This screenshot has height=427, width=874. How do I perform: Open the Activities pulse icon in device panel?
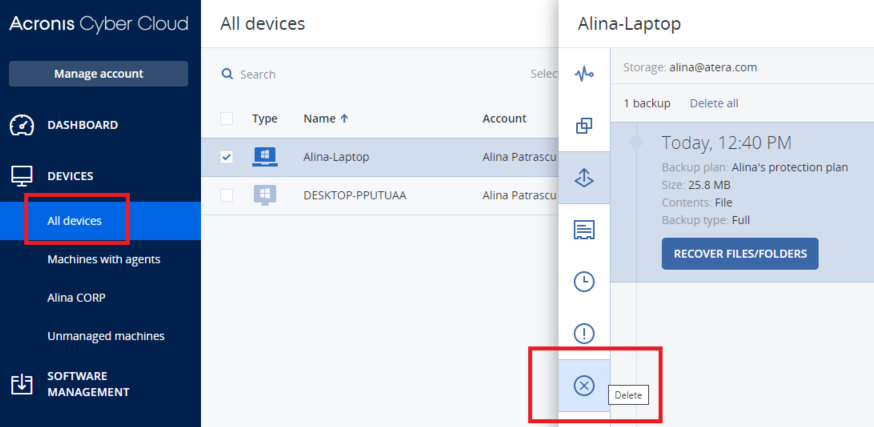(x=584, y=74)
